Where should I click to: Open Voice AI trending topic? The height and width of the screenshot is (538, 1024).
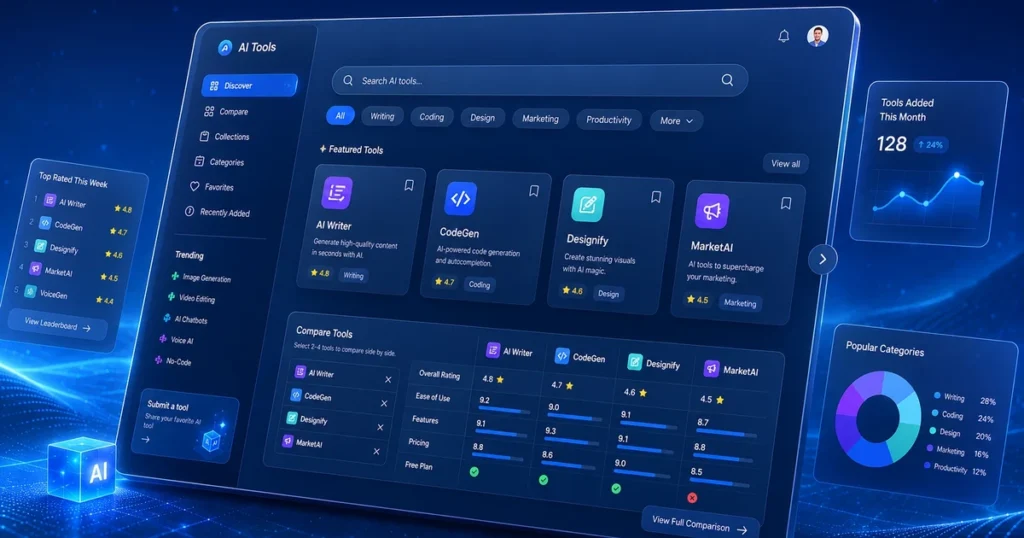tap(176, 340)
